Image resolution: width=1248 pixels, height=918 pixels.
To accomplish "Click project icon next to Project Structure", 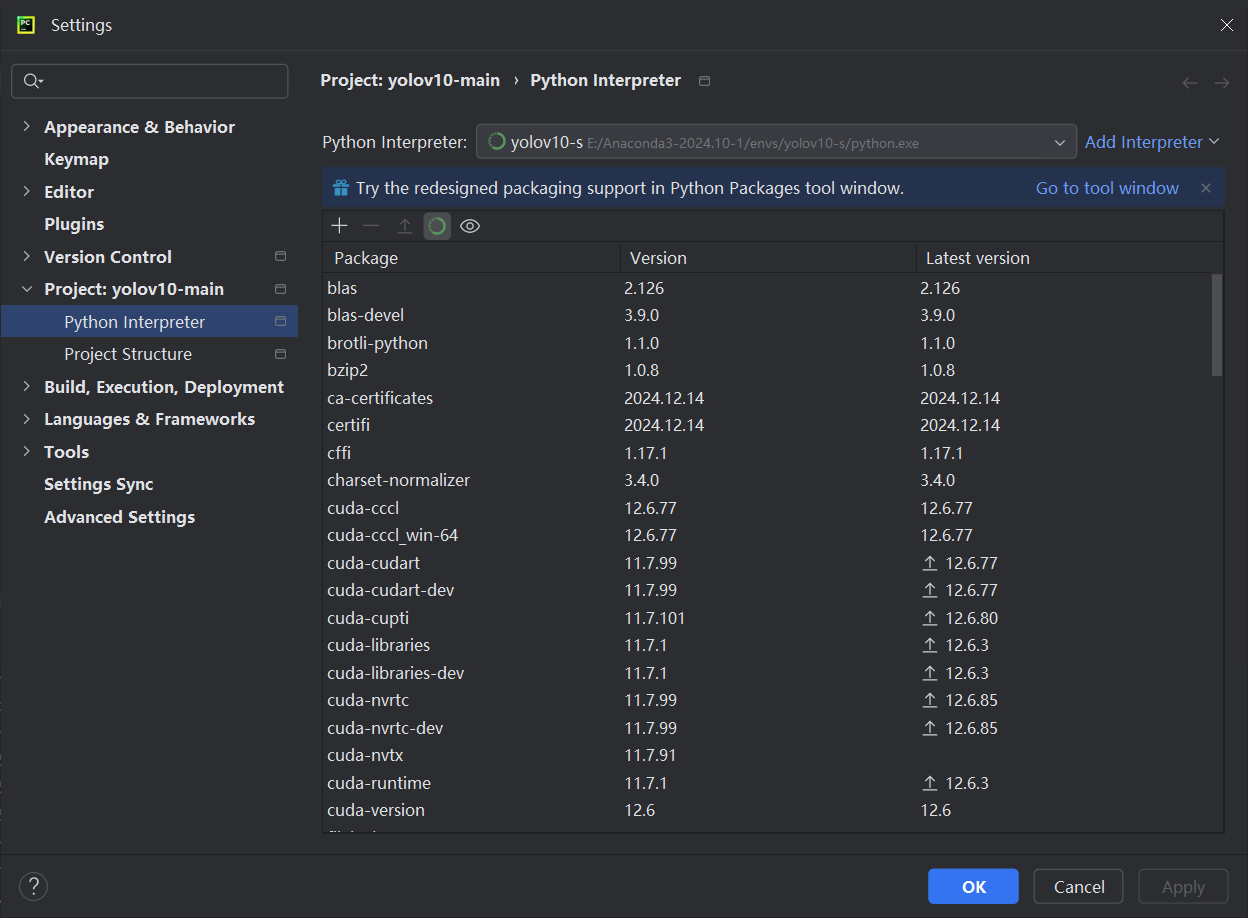I will click(x=280, y=354).
